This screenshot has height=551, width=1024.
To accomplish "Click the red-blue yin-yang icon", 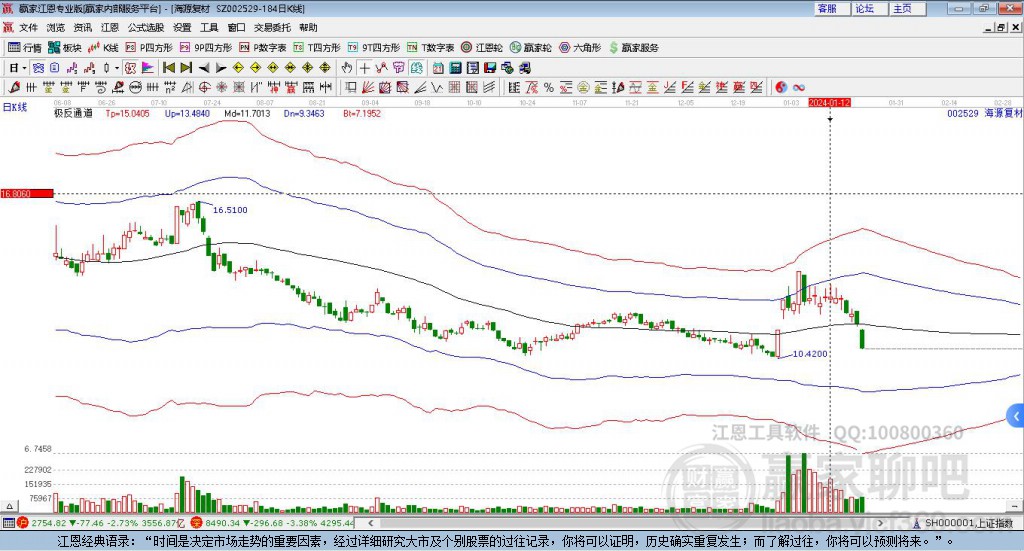I will pos(781,87).
